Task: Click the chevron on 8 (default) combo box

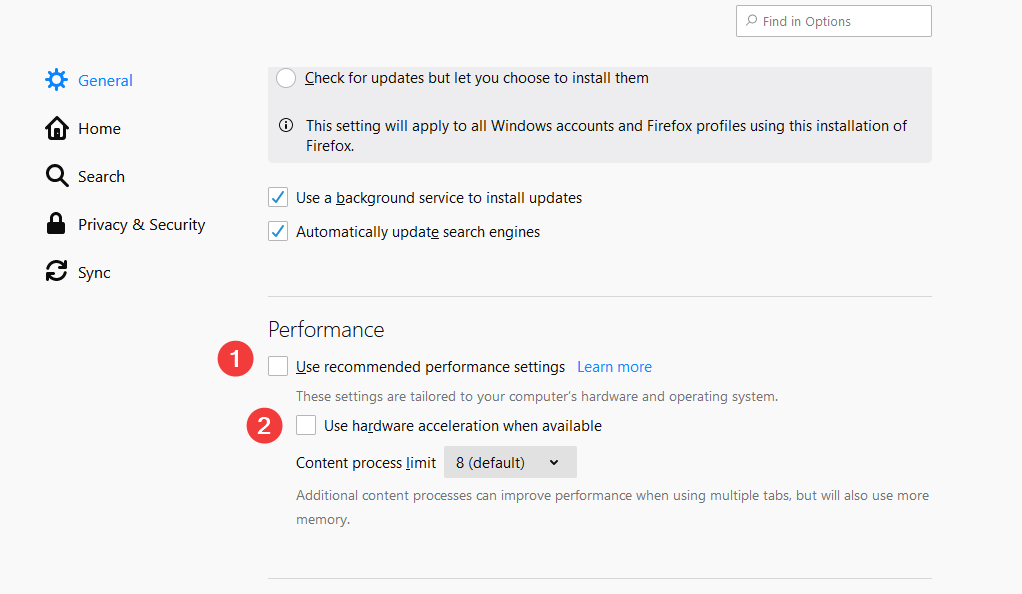Action: tap(554, 462)
